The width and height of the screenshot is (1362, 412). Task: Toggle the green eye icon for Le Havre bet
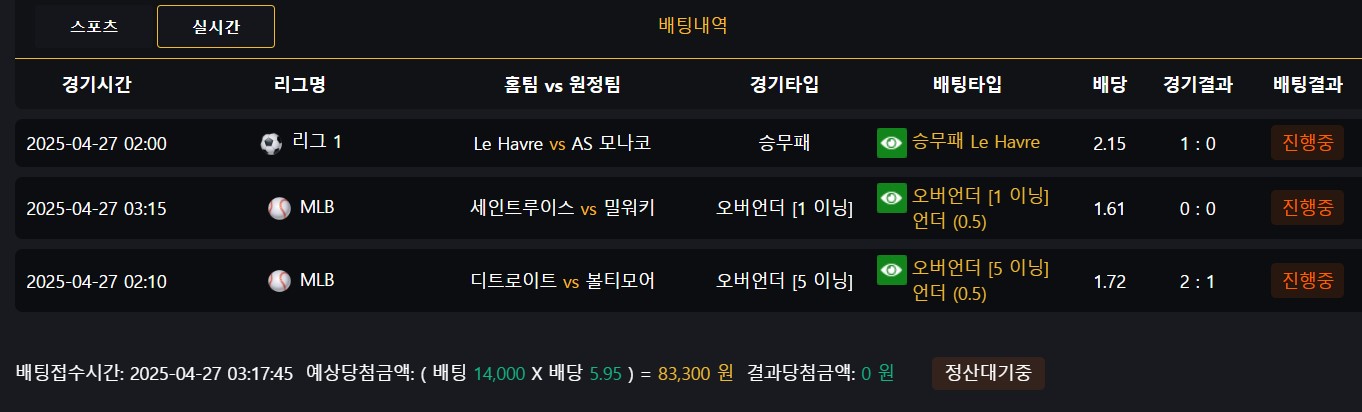coord(890,143)
